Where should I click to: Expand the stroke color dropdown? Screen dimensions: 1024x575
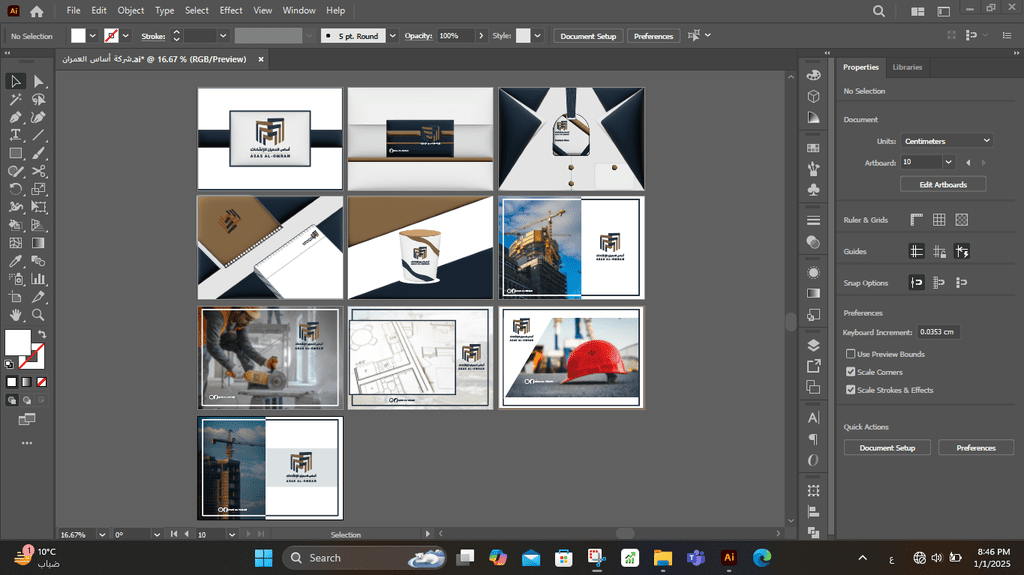[125, 36]
